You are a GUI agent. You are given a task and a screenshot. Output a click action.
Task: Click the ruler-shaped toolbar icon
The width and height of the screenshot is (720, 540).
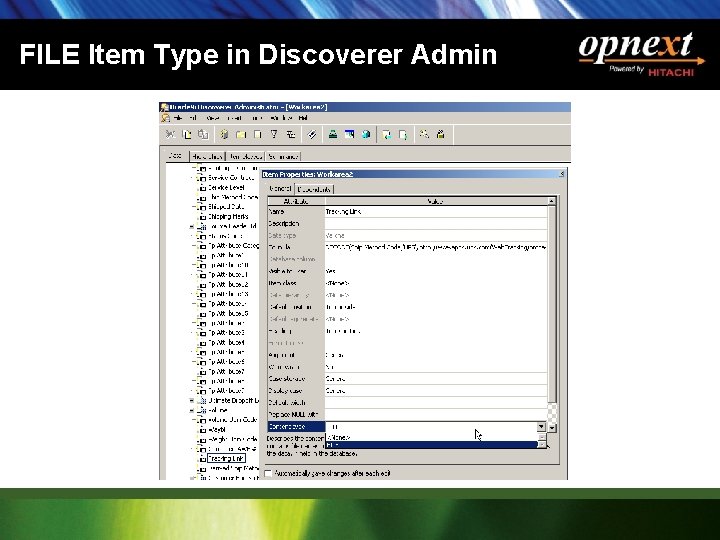[x=312, y=134]
